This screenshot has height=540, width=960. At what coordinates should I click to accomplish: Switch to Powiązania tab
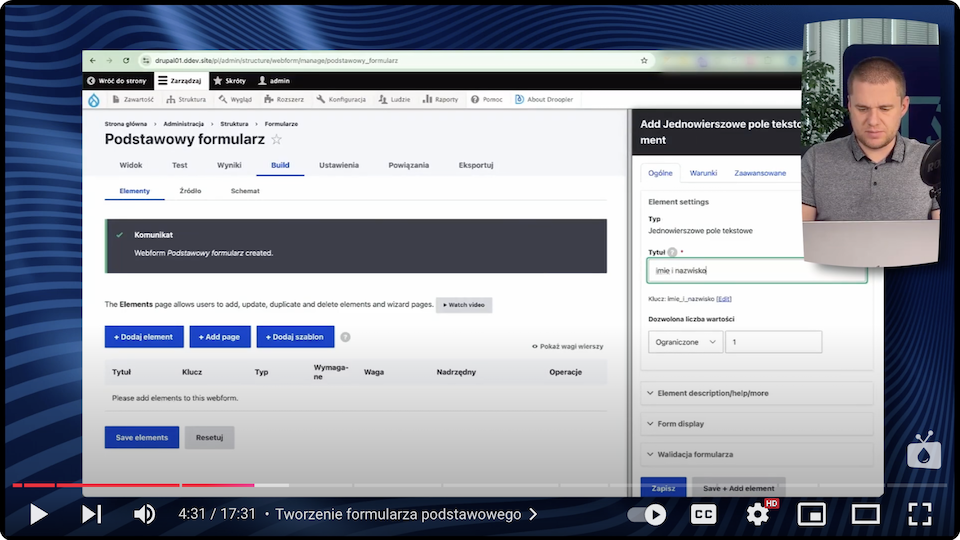[x=408, y=165]
